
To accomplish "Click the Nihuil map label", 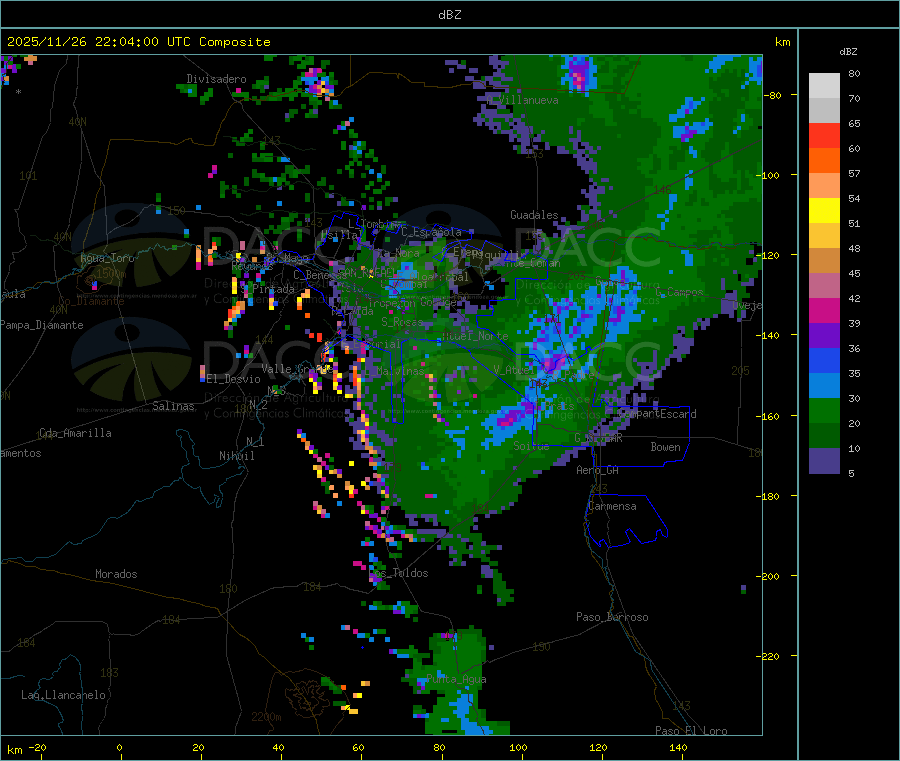I will tap(236, 456).
